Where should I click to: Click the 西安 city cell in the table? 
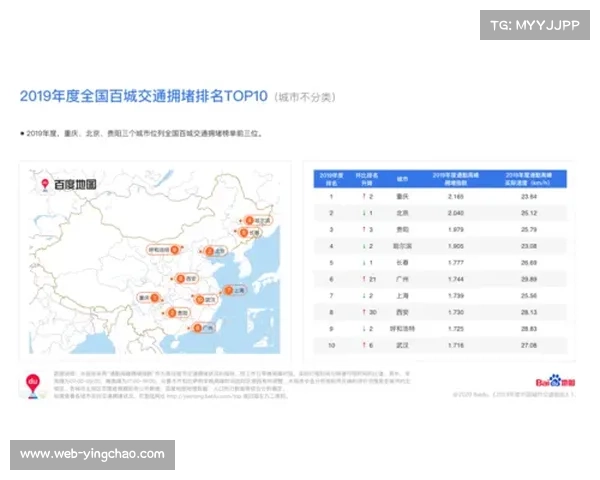[402, 312]
